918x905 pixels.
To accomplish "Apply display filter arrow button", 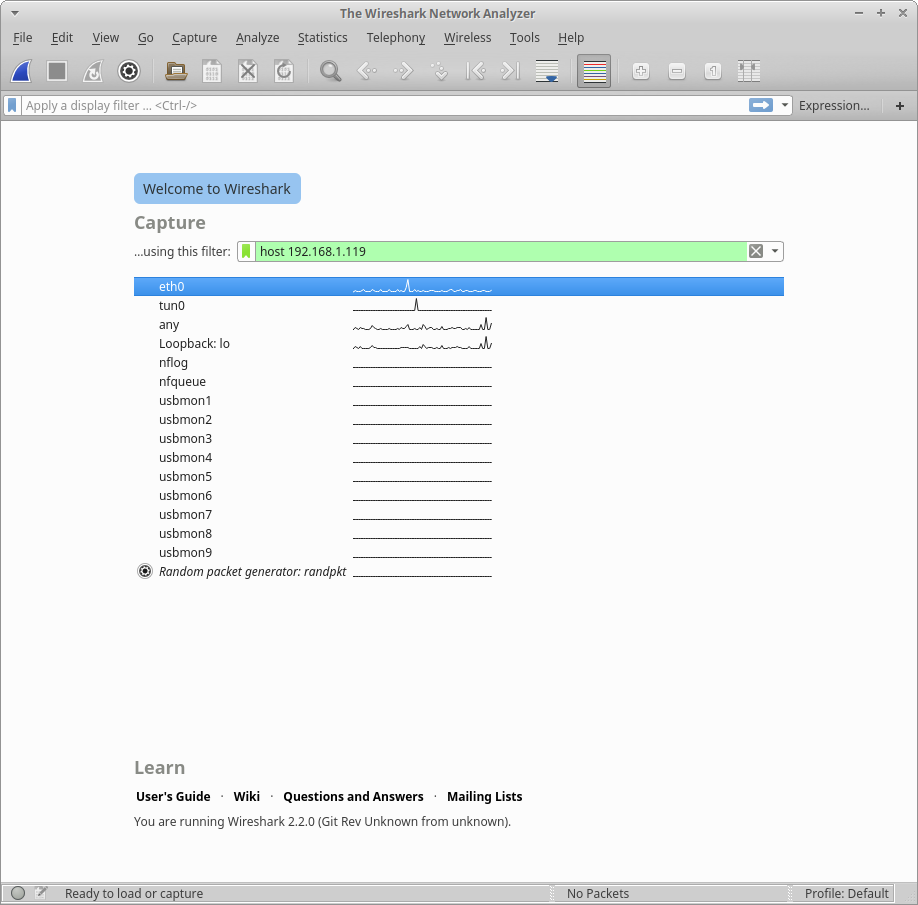I will pos(761,105).
